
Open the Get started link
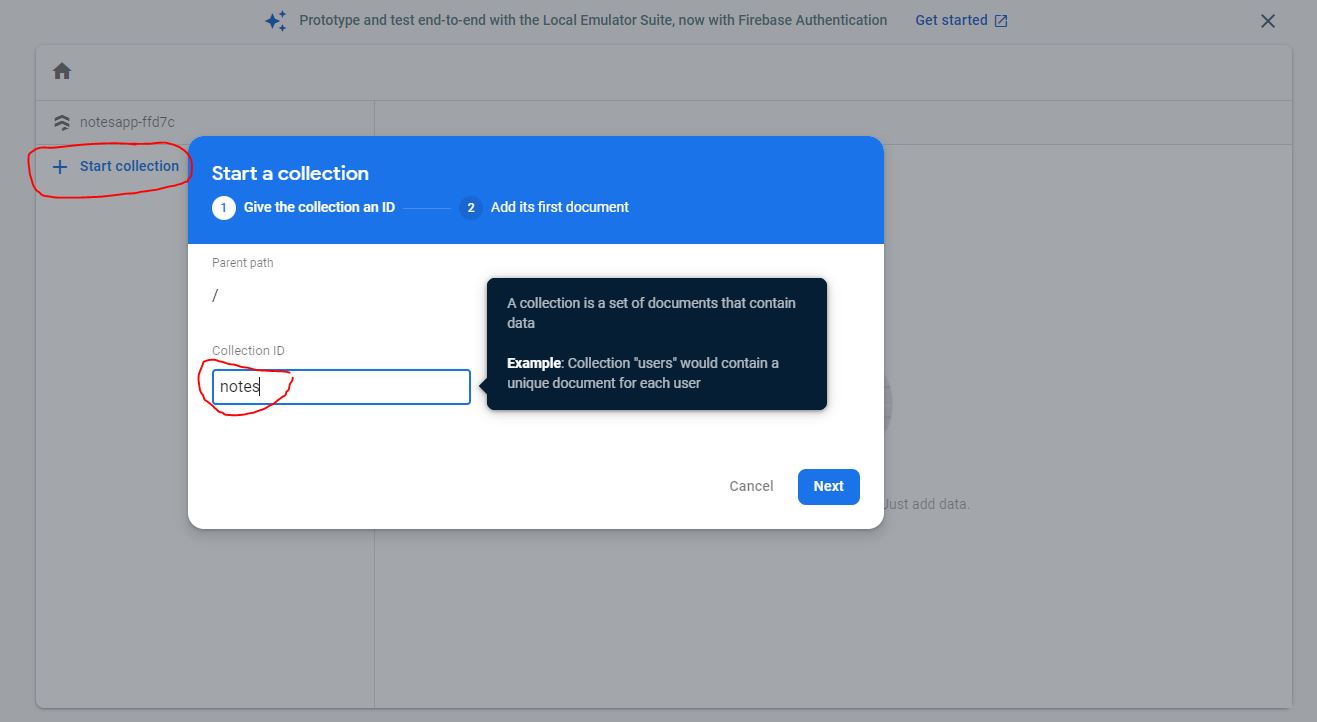coord(952,19)
